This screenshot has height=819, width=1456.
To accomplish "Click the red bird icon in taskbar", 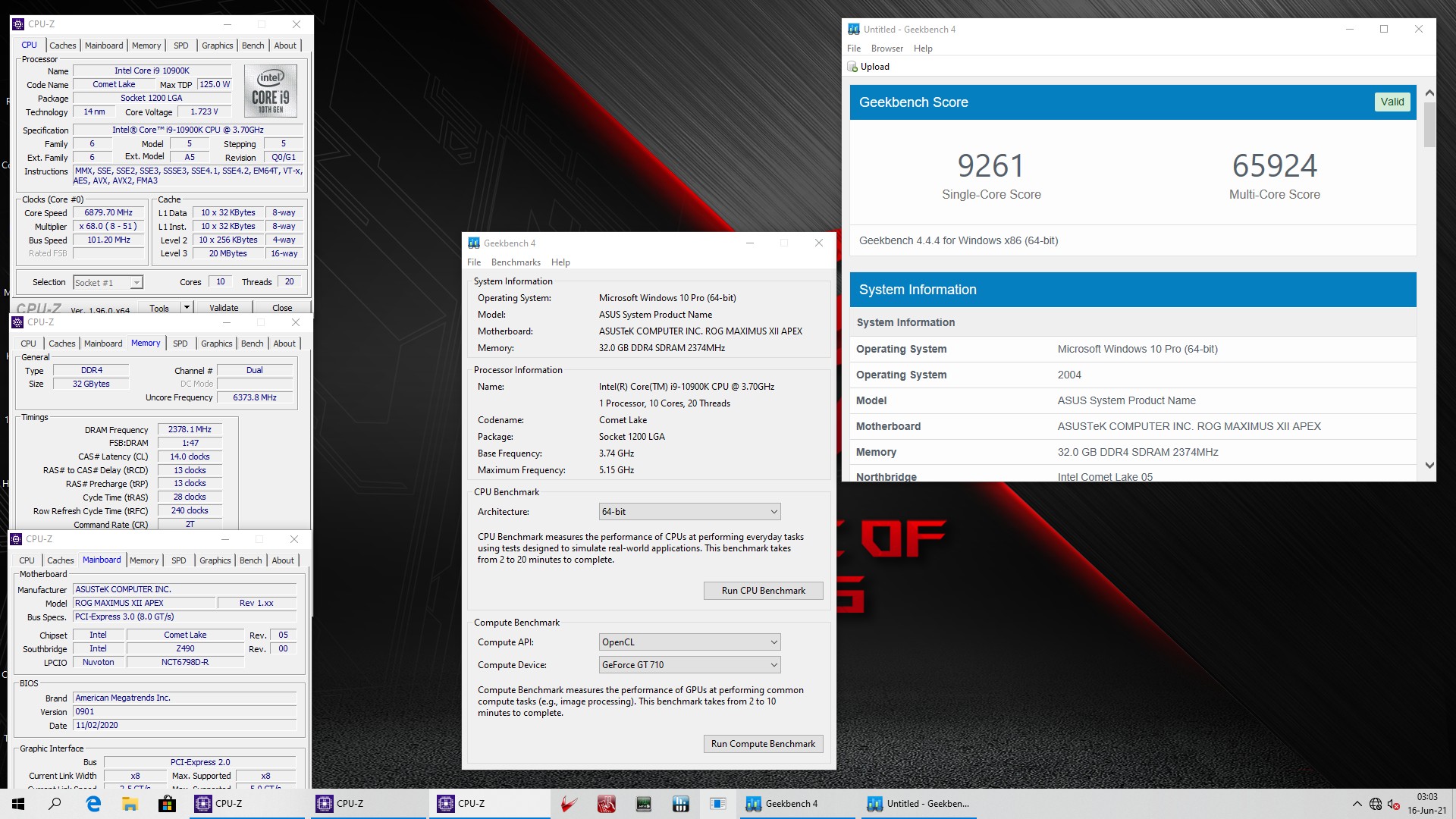I will (570, 804).
